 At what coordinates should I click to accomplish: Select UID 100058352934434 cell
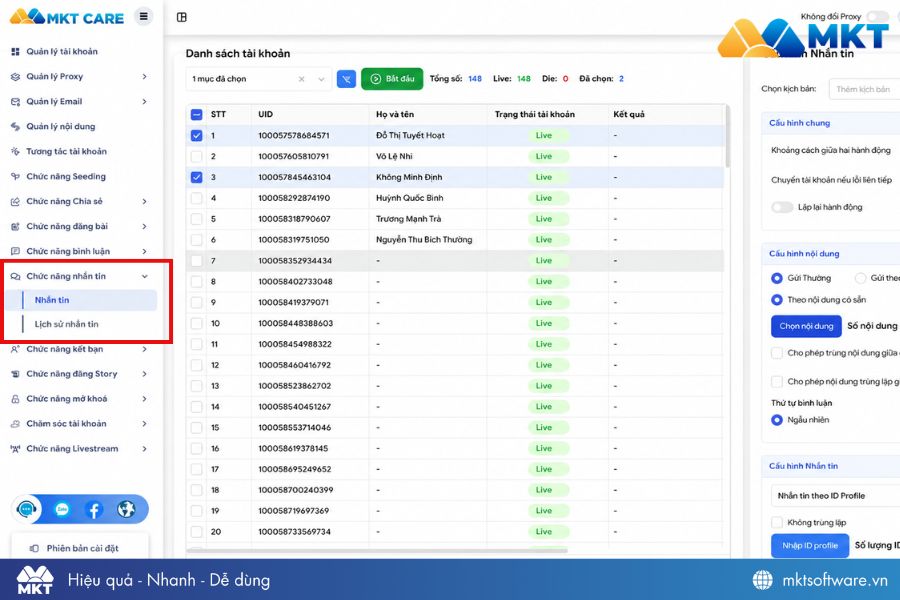coord(310,261)
